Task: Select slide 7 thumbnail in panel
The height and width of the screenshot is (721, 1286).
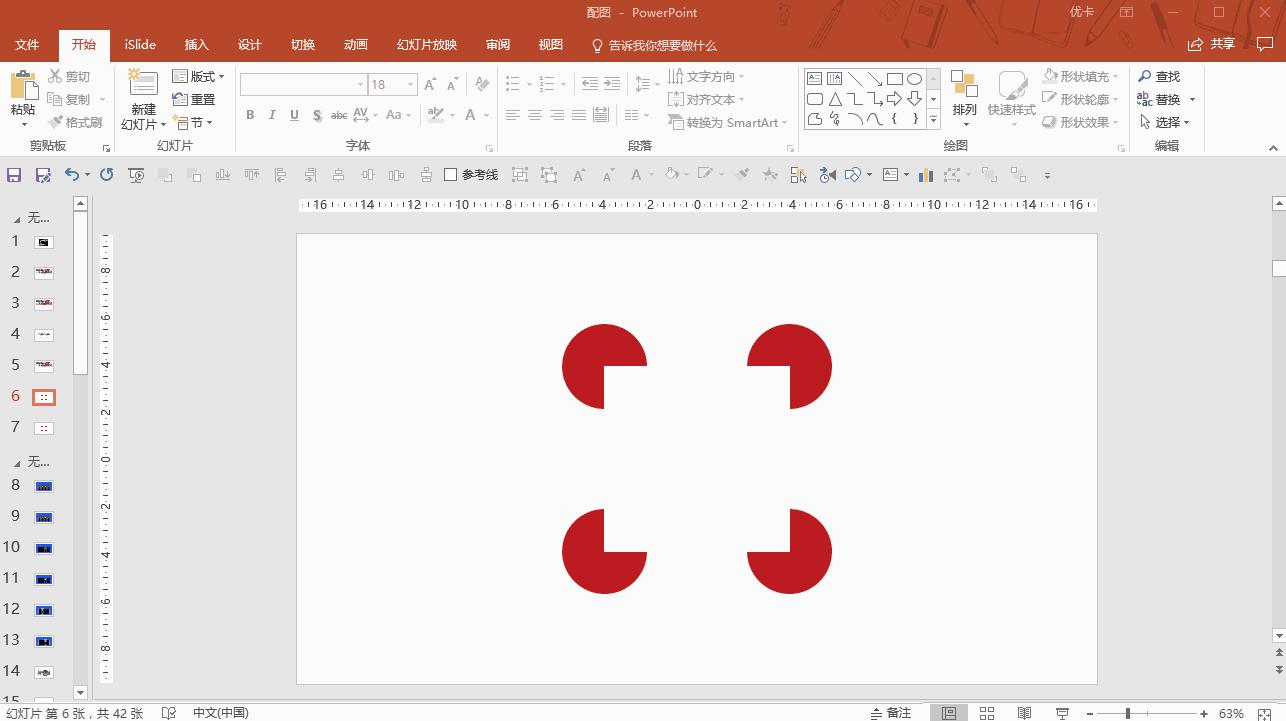Action: click(x=44, y=428)
